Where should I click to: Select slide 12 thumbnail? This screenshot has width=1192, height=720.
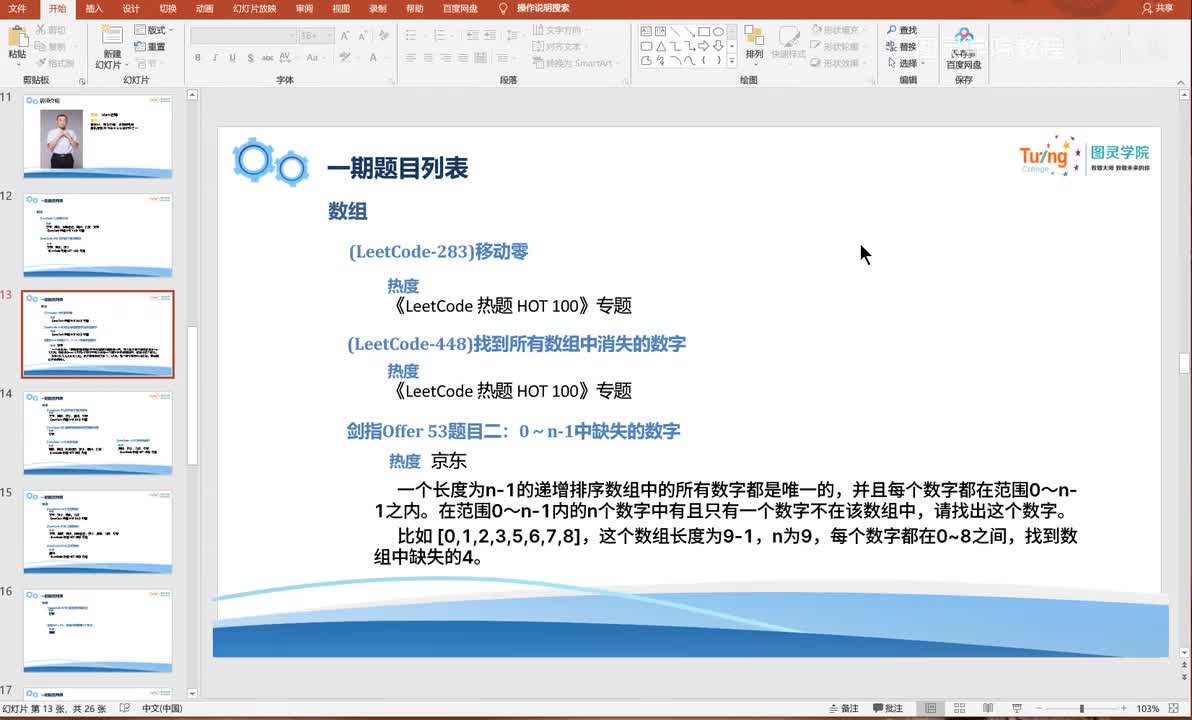pyautogui.click(x=98, y=235)
